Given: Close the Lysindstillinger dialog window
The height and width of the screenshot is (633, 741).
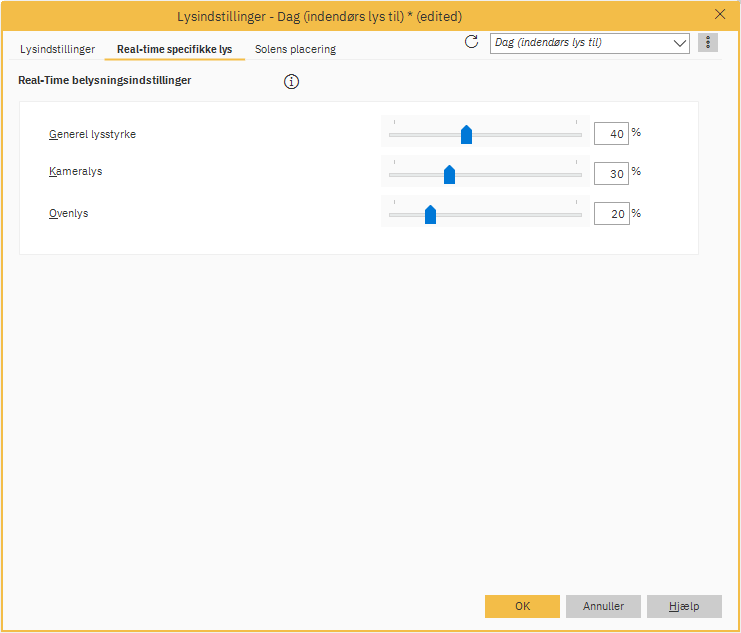Looking at the screenshot, I should (720, 15).
